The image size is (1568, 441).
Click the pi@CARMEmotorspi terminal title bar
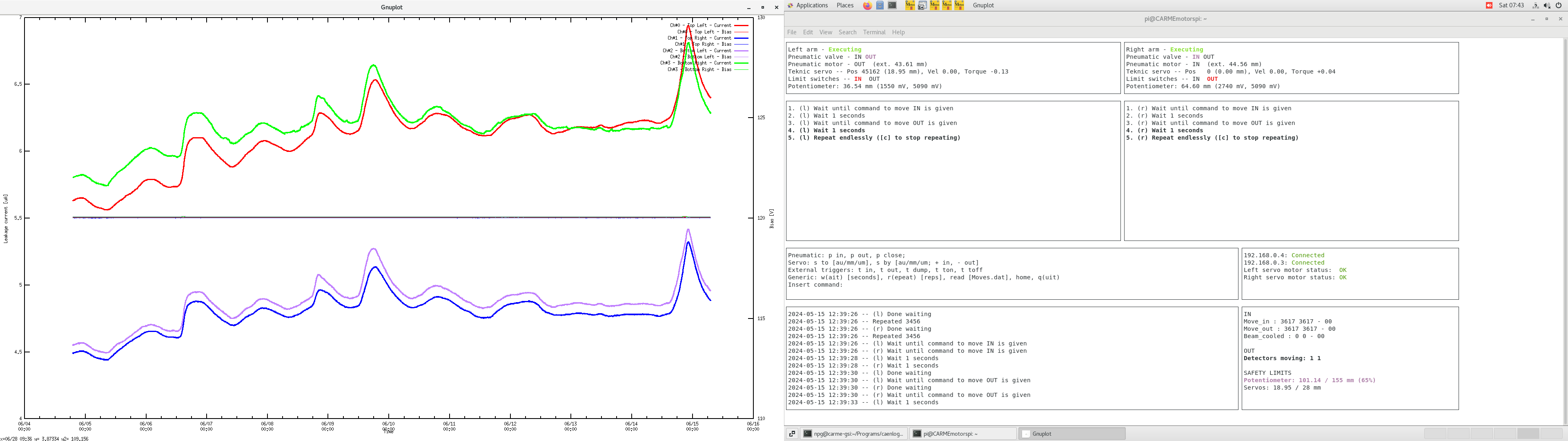click(x=1175, y=19)
